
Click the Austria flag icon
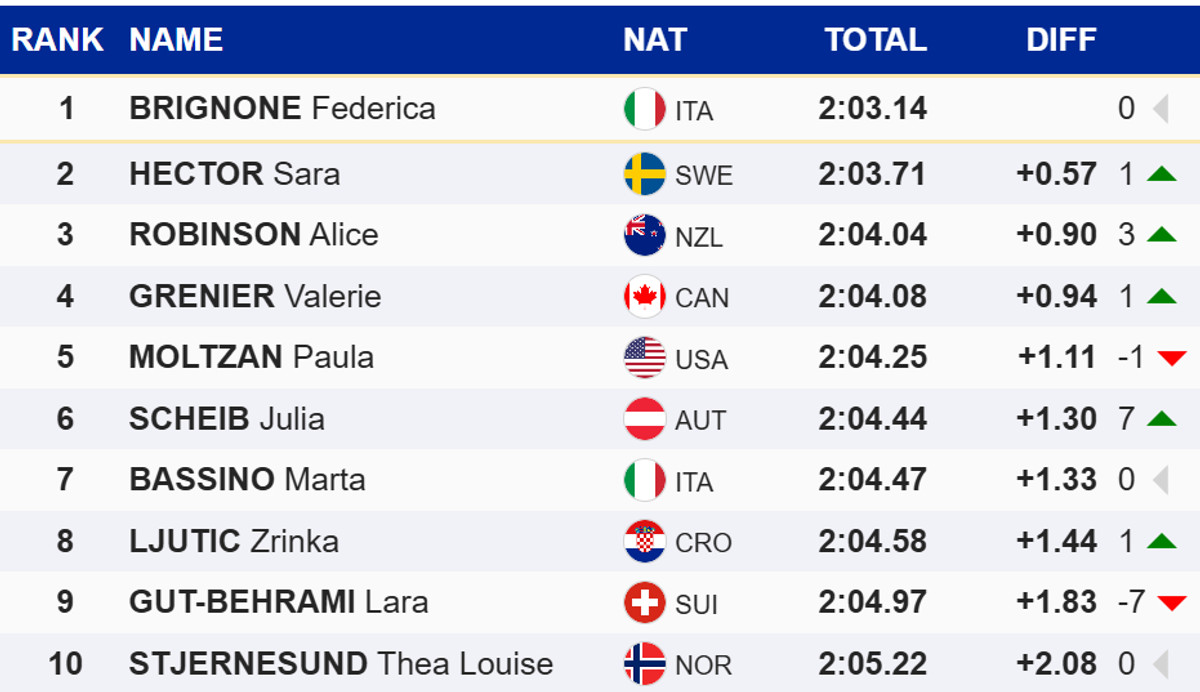[x=644, y=419]
